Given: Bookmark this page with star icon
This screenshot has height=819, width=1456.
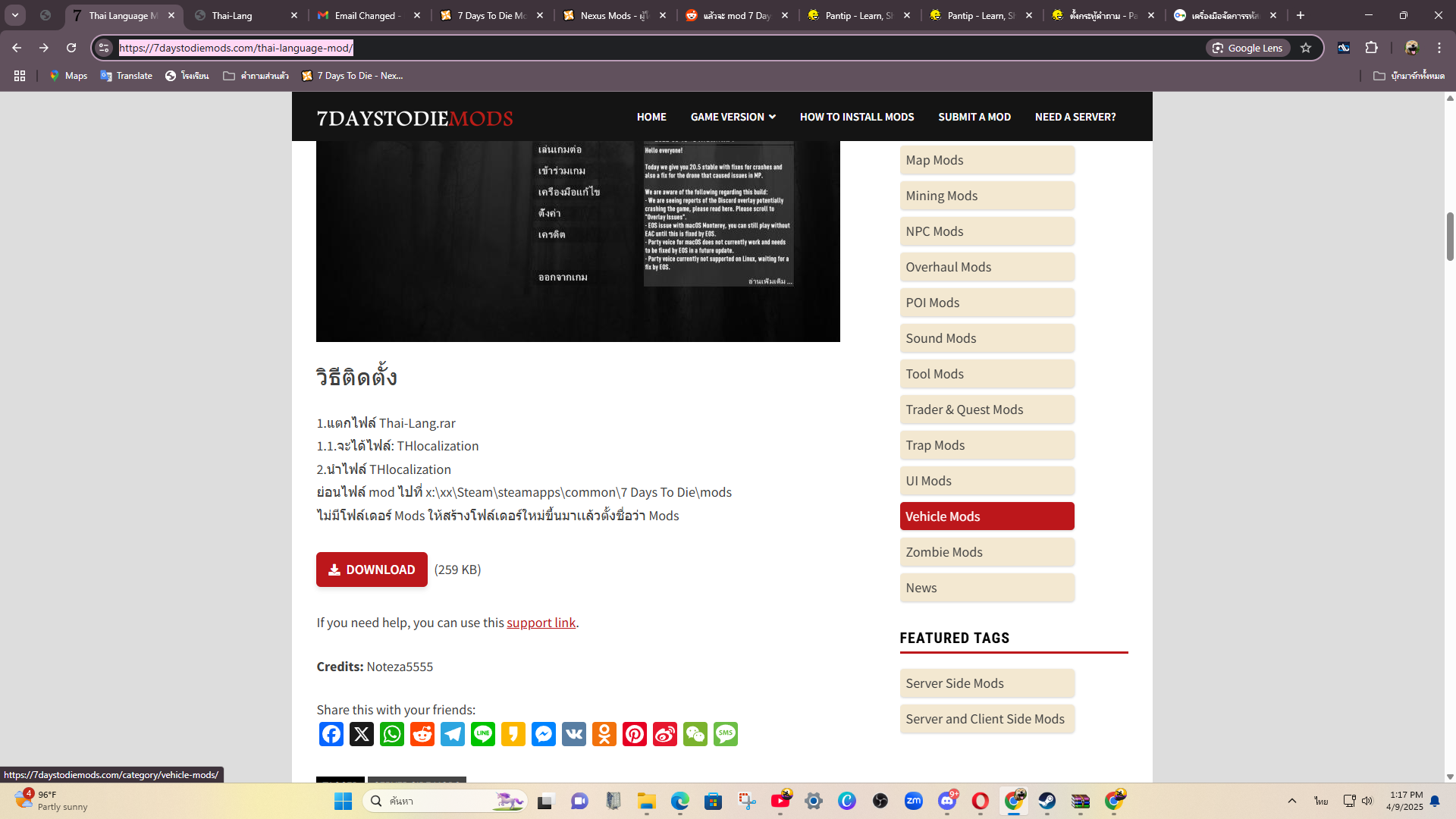Looking at the screenshot, I should pos(1306,48).
